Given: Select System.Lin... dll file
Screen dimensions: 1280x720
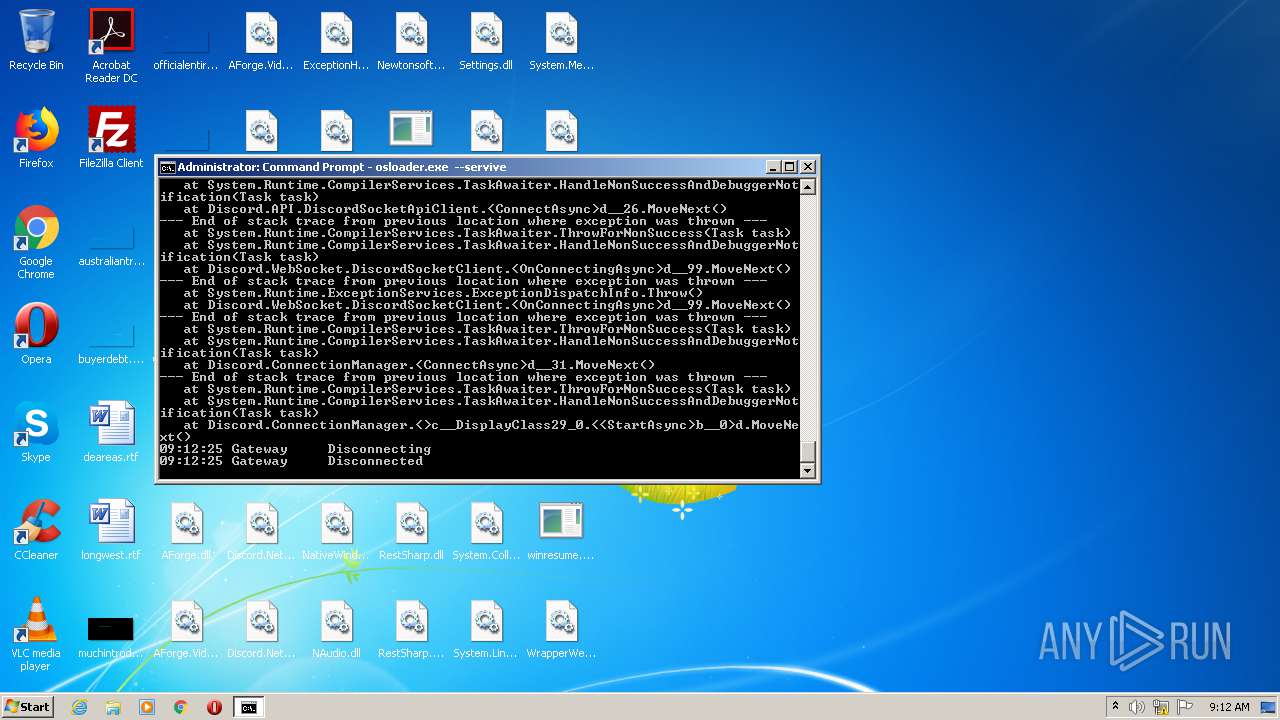Looking at the screenshot, I should 486,629.
